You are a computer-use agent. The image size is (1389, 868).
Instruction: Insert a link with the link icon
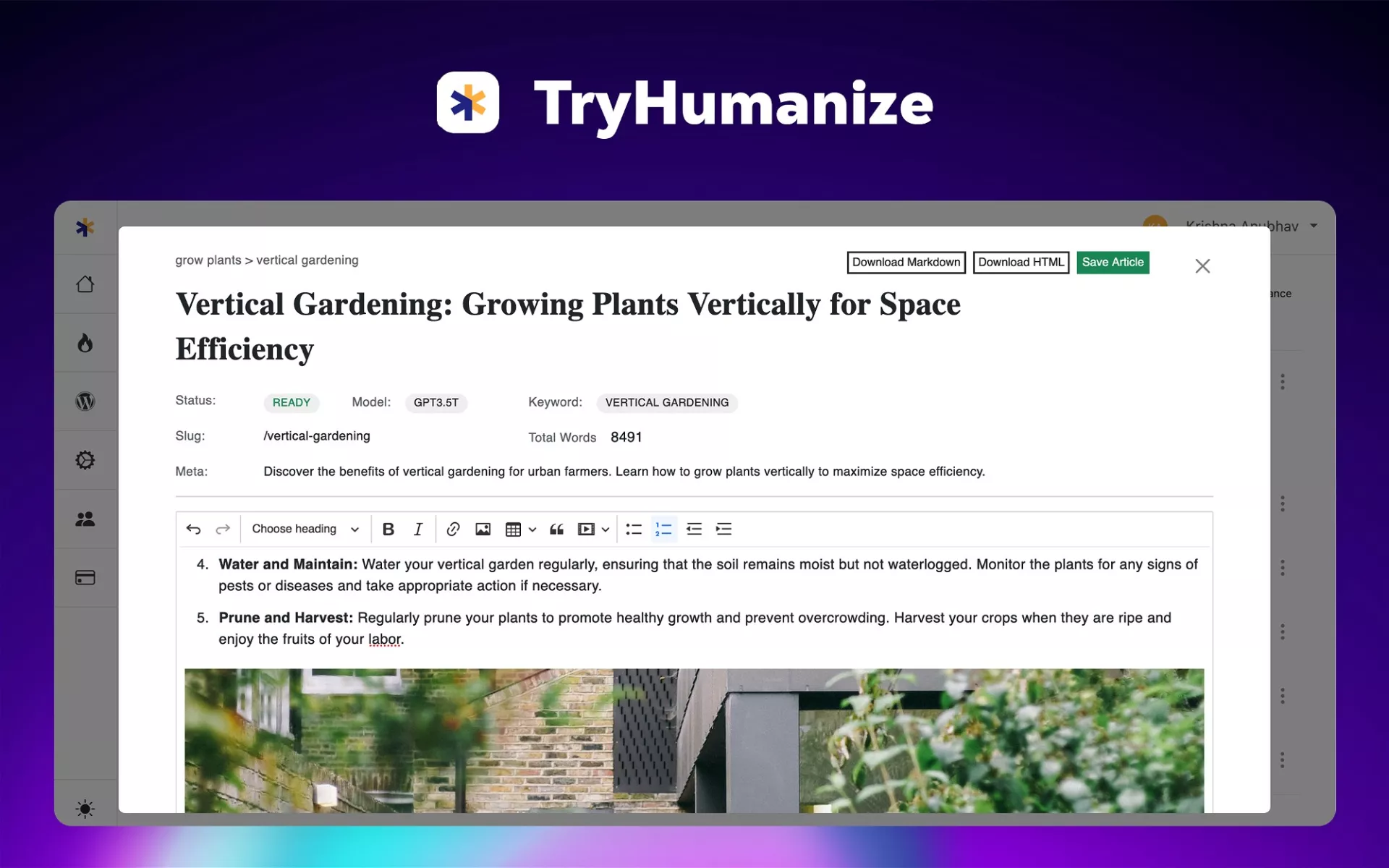453,529
